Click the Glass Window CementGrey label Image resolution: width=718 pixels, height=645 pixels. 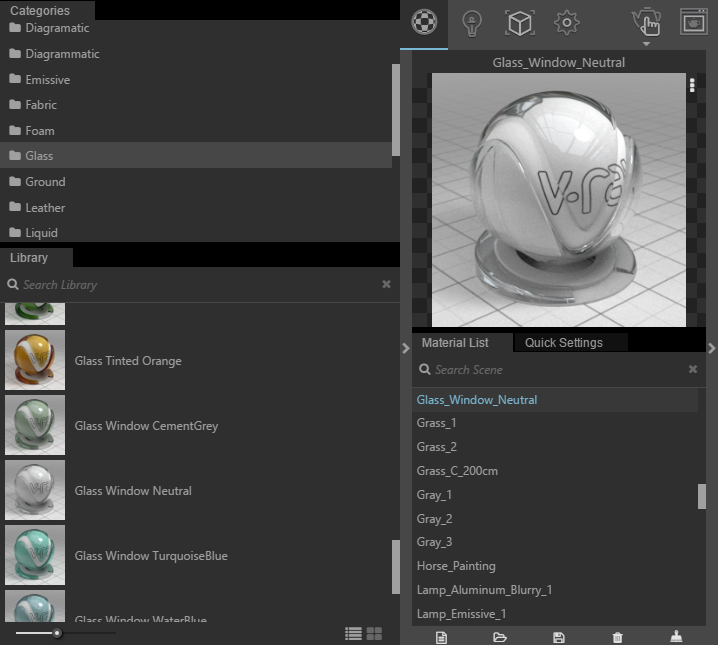[x=147, y=426]
